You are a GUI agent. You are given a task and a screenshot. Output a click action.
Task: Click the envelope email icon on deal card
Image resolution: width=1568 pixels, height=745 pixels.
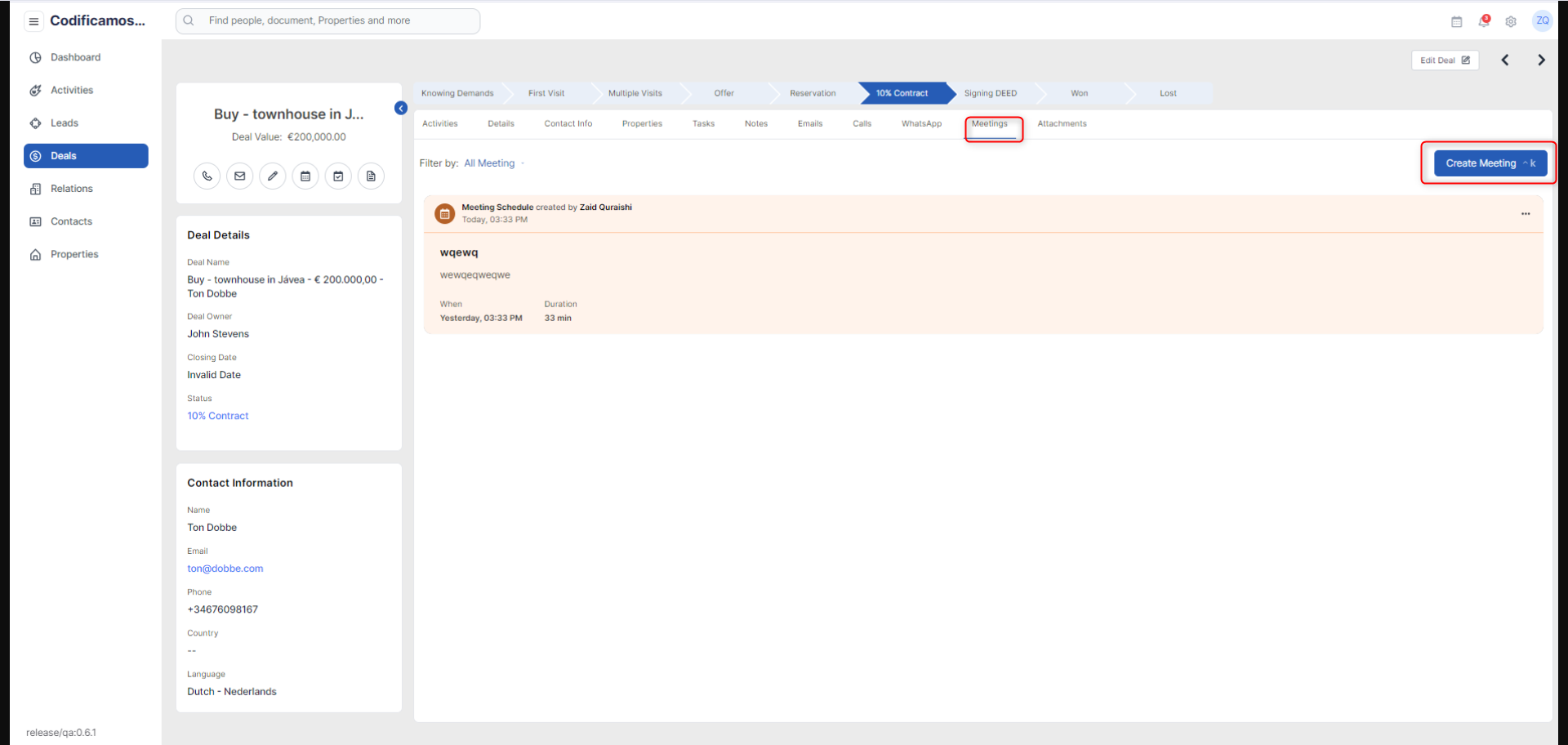[239, 176]
